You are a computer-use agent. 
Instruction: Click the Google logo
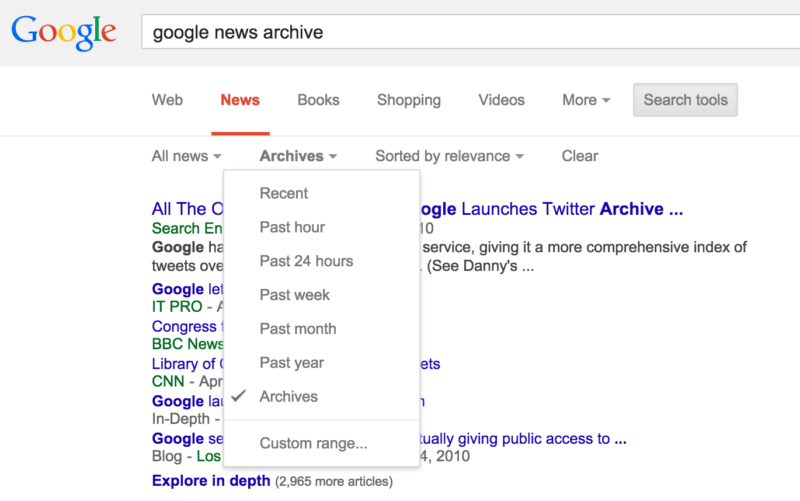pos(64,33)
